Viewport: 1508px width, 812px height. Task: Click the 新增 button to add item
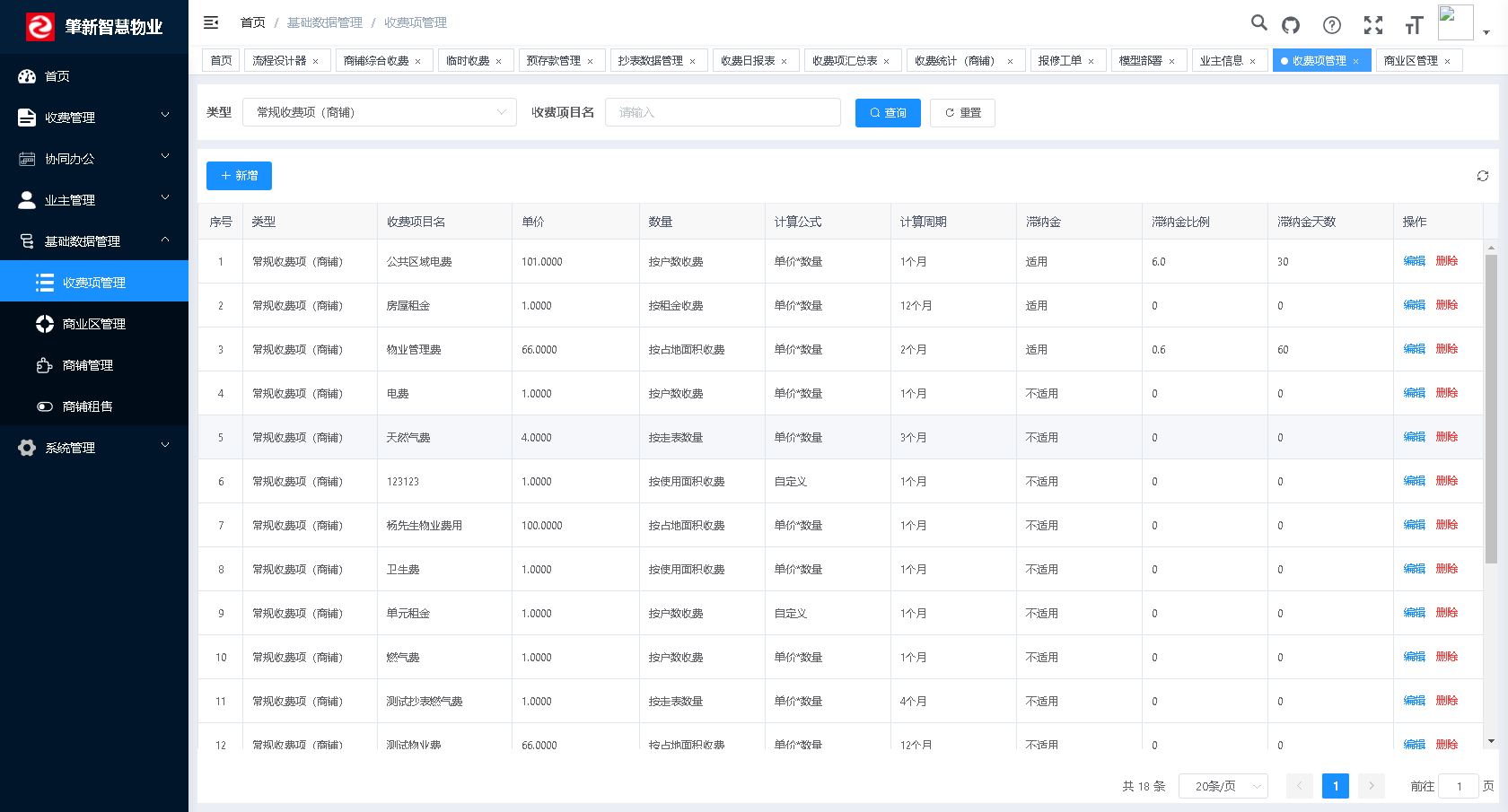[x=239, y=176]
